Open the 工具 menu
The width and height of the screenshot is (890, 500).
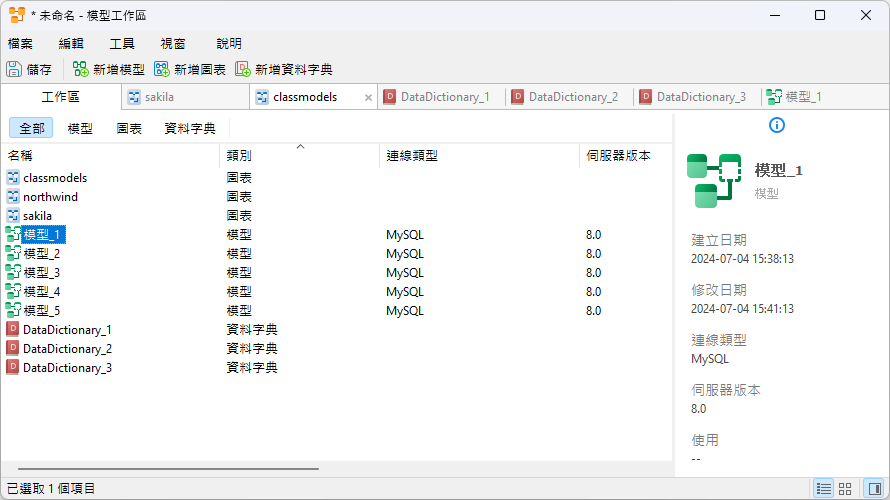[122, 44]
